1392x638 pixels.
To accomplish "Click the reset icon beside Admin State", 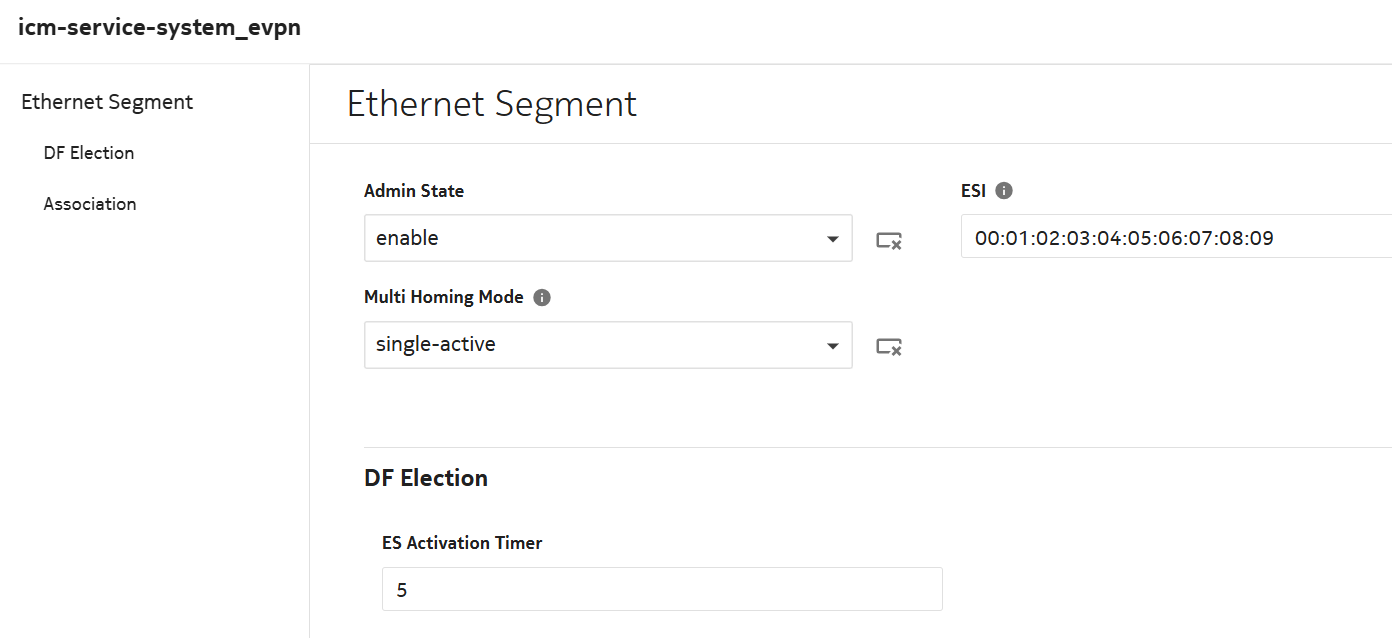I will click(889, 240).
